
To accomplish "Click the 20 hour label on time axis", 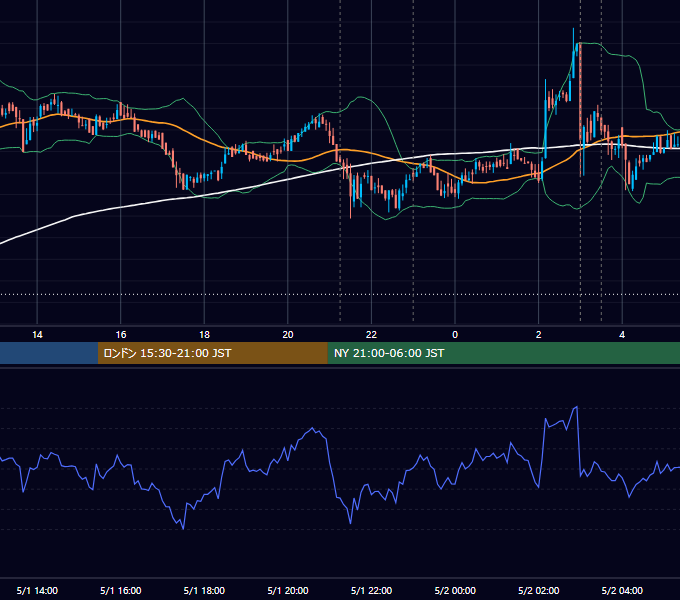I will (x=288, y=334).
